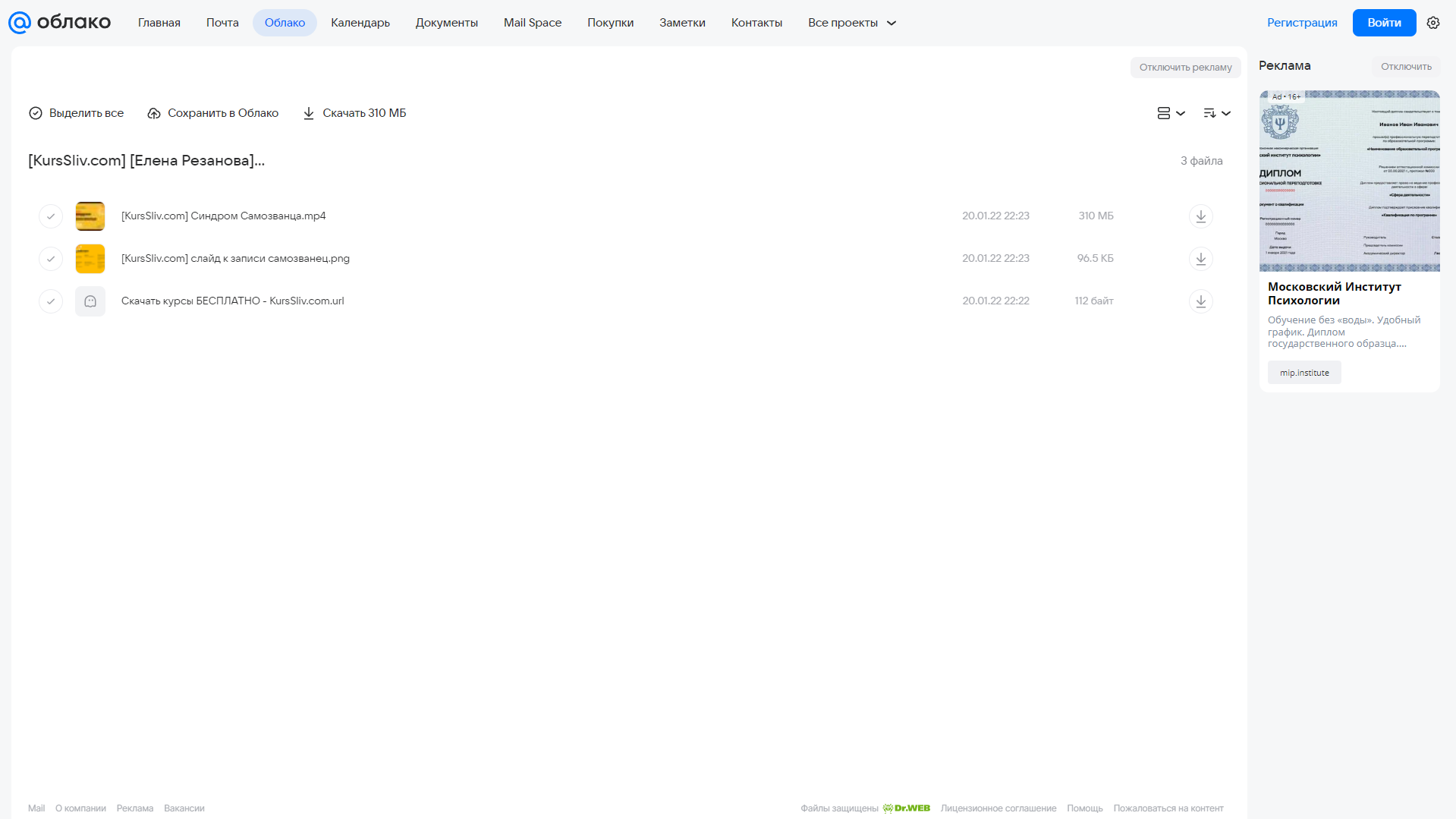
Task: Click Выделить все to select files
Action: tap(77, 113)
